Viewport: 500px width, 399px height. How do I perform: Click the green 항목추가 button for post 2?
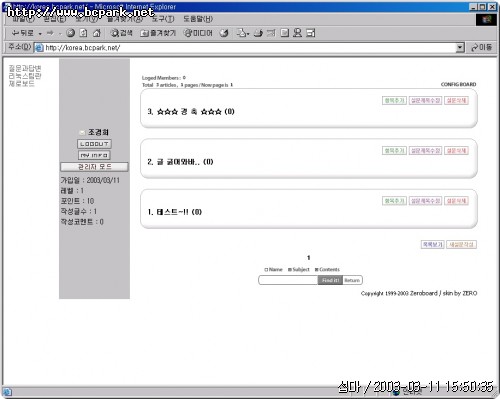tap(394, 151)
